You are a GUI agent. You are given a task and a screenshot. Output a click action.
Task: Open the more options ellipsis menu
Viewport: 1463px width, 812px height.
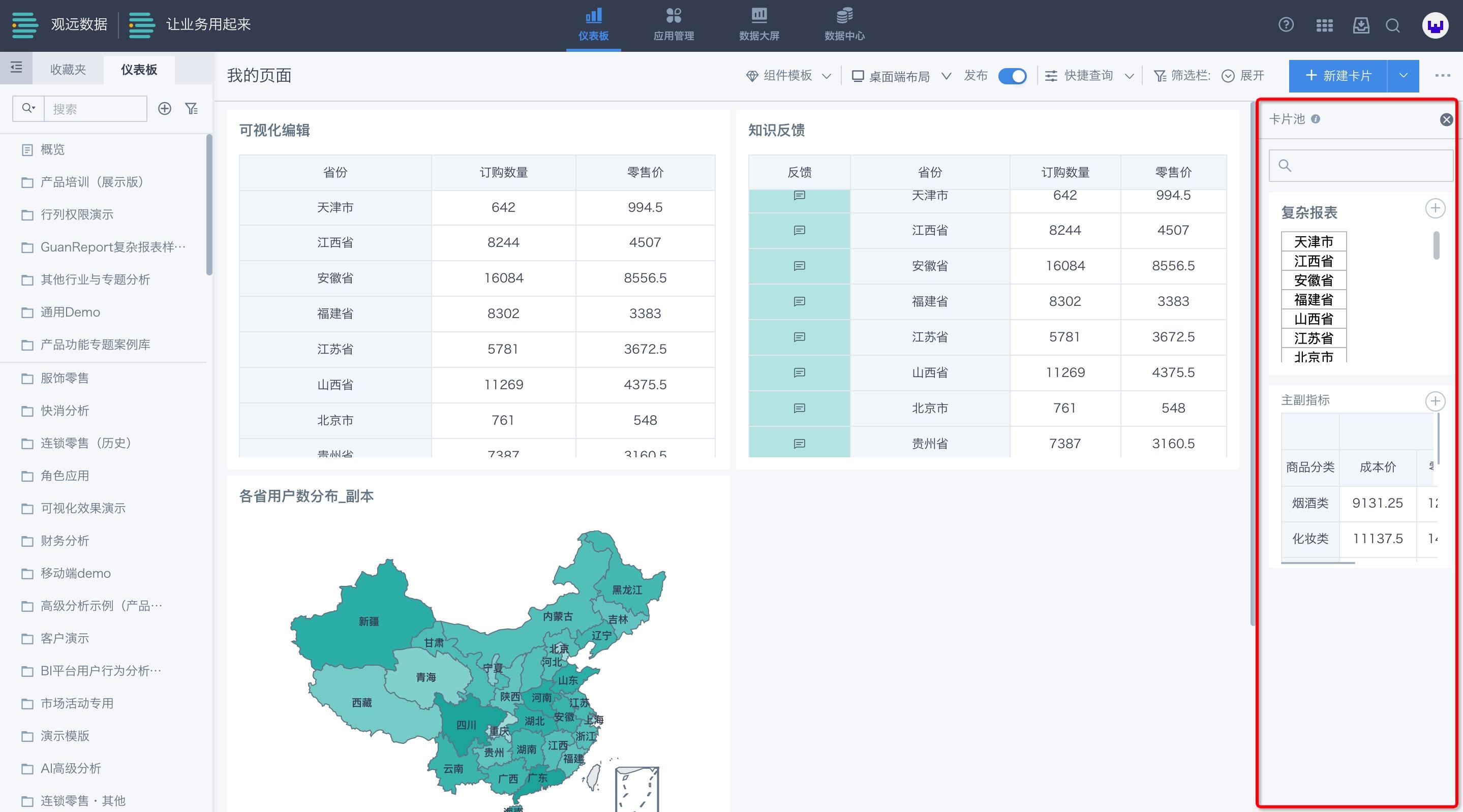pos(1443,76)
